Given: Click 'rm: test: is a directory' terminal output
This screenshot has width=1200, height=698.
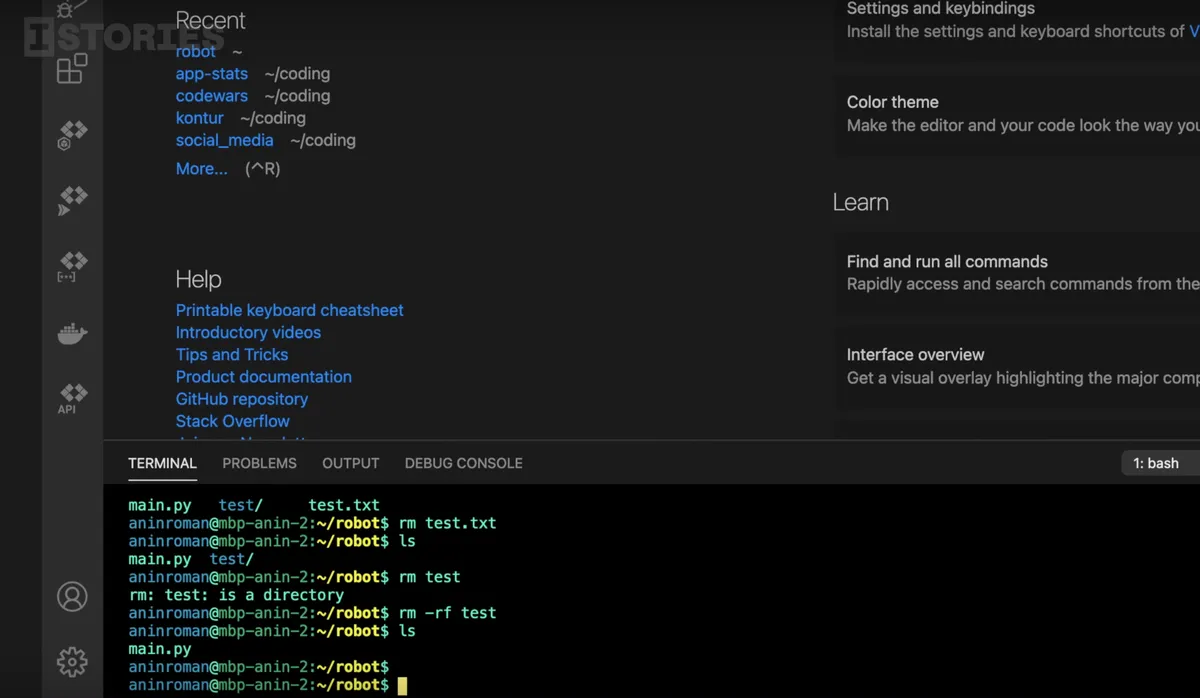Looking at the screenshot, I should 236,595.
